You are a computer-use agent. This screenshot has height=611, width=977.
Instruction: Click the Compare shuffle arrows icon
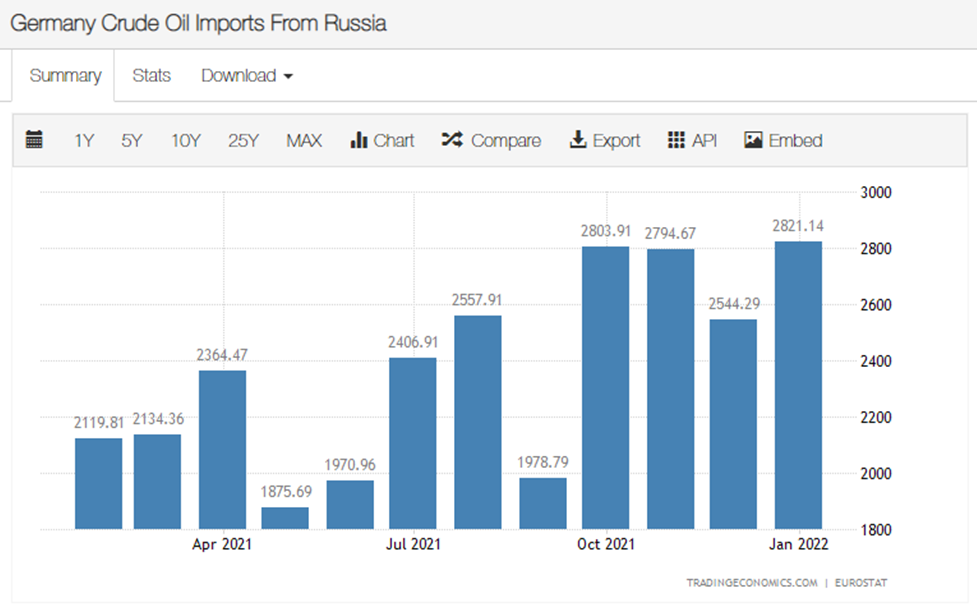(452, 140)
